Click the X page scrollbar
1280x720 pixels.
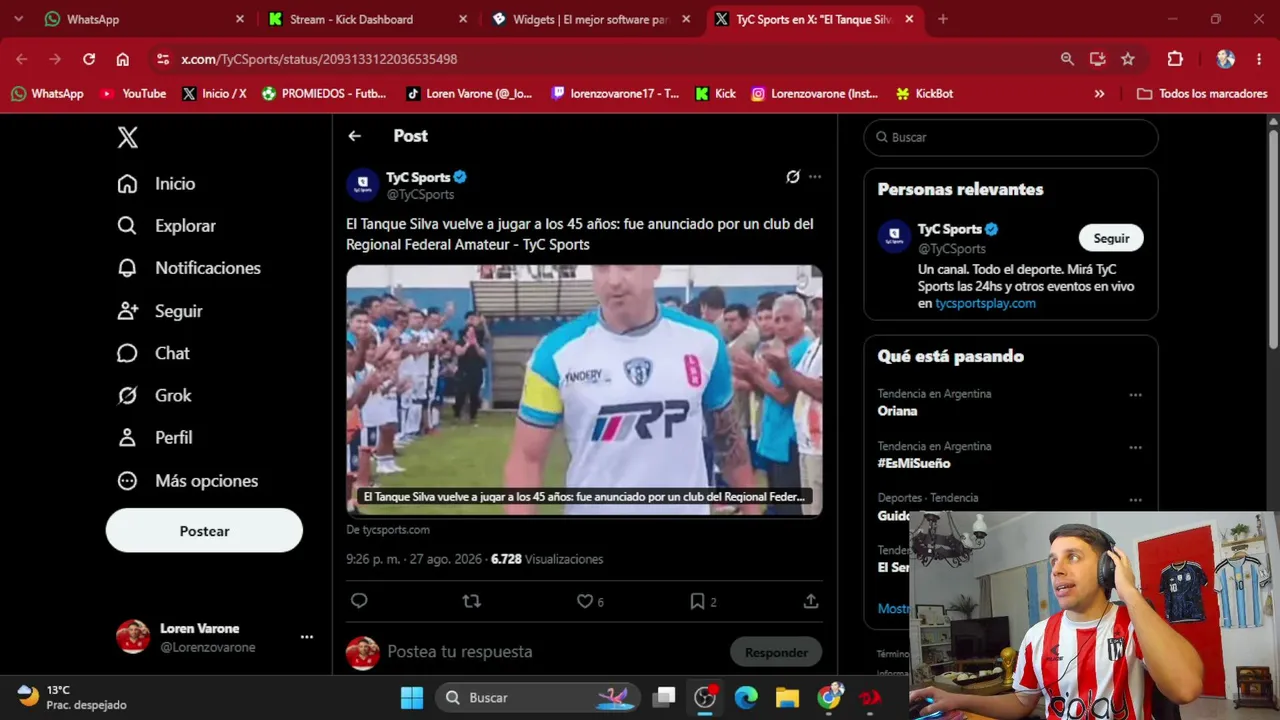(x=1273, y=239)
